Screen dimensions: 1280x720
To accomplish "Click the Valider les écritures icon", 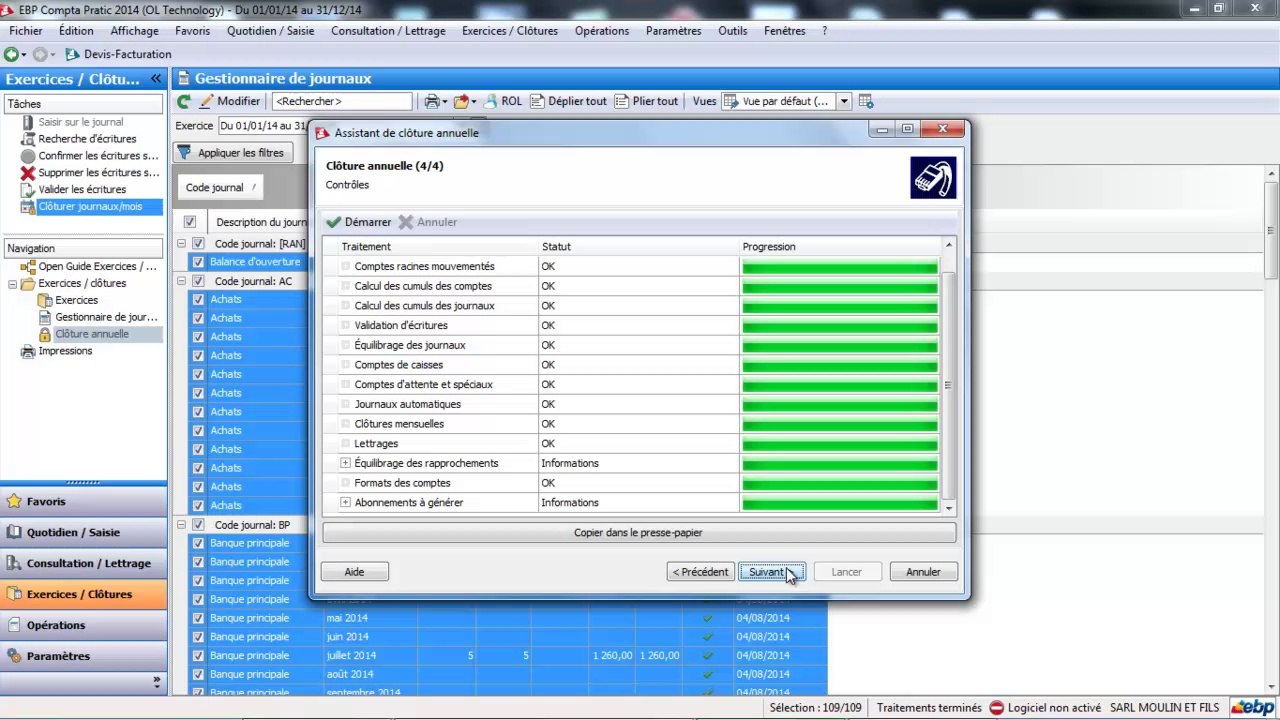I will (28, 190).
